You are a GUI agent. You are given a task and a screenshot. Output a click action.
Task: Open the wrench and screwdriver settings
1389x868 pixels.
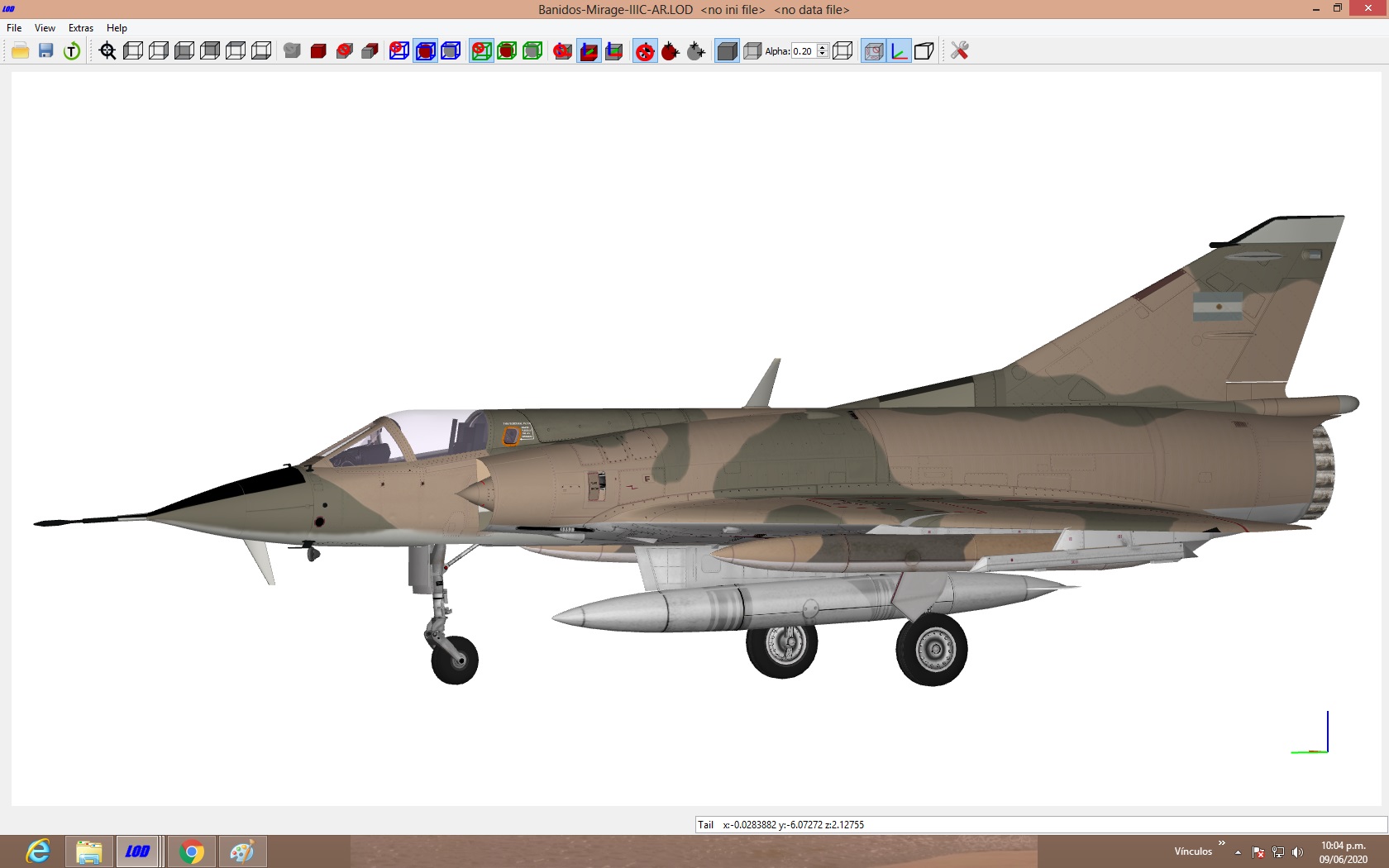click(959, 51)
